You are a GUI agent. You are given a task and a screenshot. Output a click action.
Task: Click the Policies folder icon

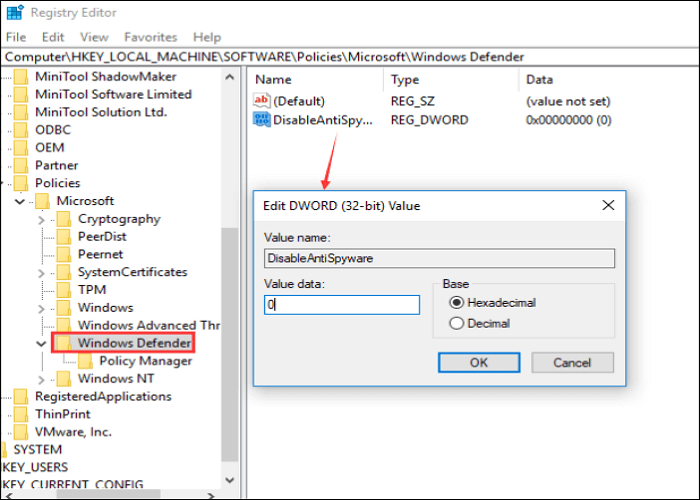[x=21, y=183]
